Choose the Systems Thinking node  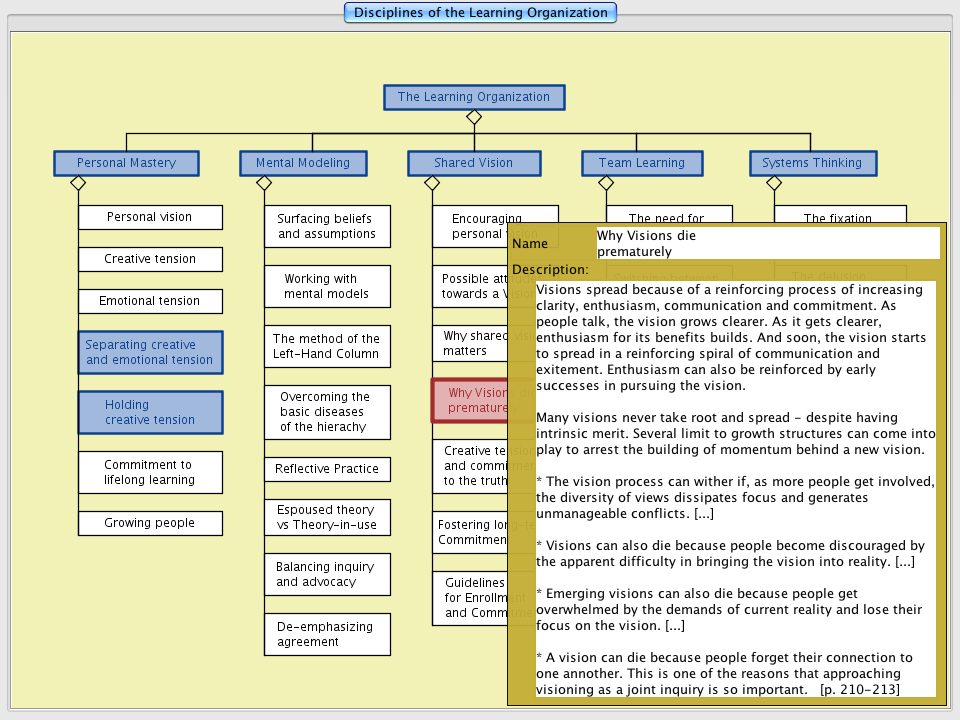812,163
